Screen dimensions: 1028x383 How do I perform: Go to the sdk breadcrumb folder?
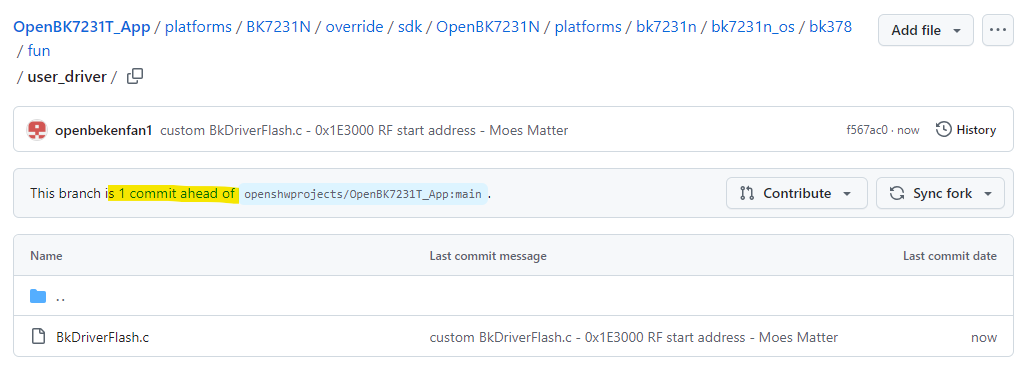(x=410, y=27)
